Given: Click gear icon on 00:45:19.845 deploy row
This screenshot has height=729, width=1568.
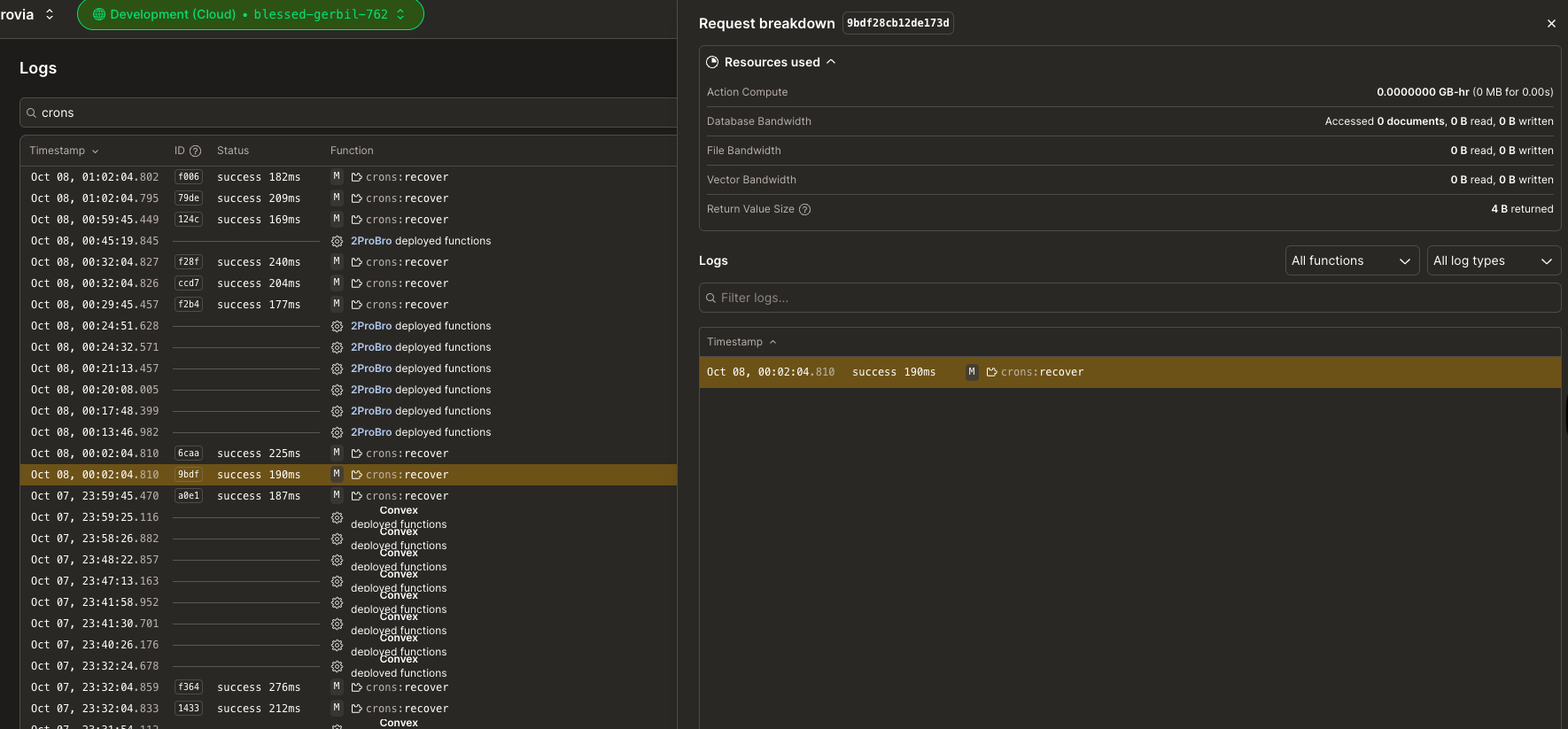Looking at the screenshot, I should click(x=337, y=241).
